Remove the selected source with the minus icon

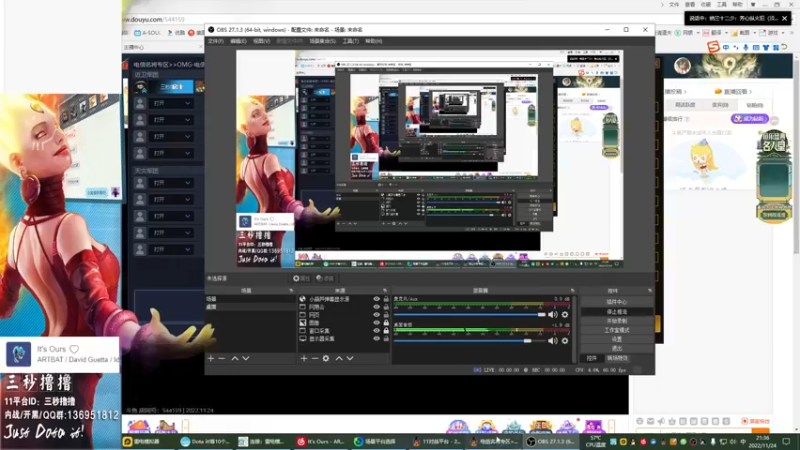click(x=314, y=359)
